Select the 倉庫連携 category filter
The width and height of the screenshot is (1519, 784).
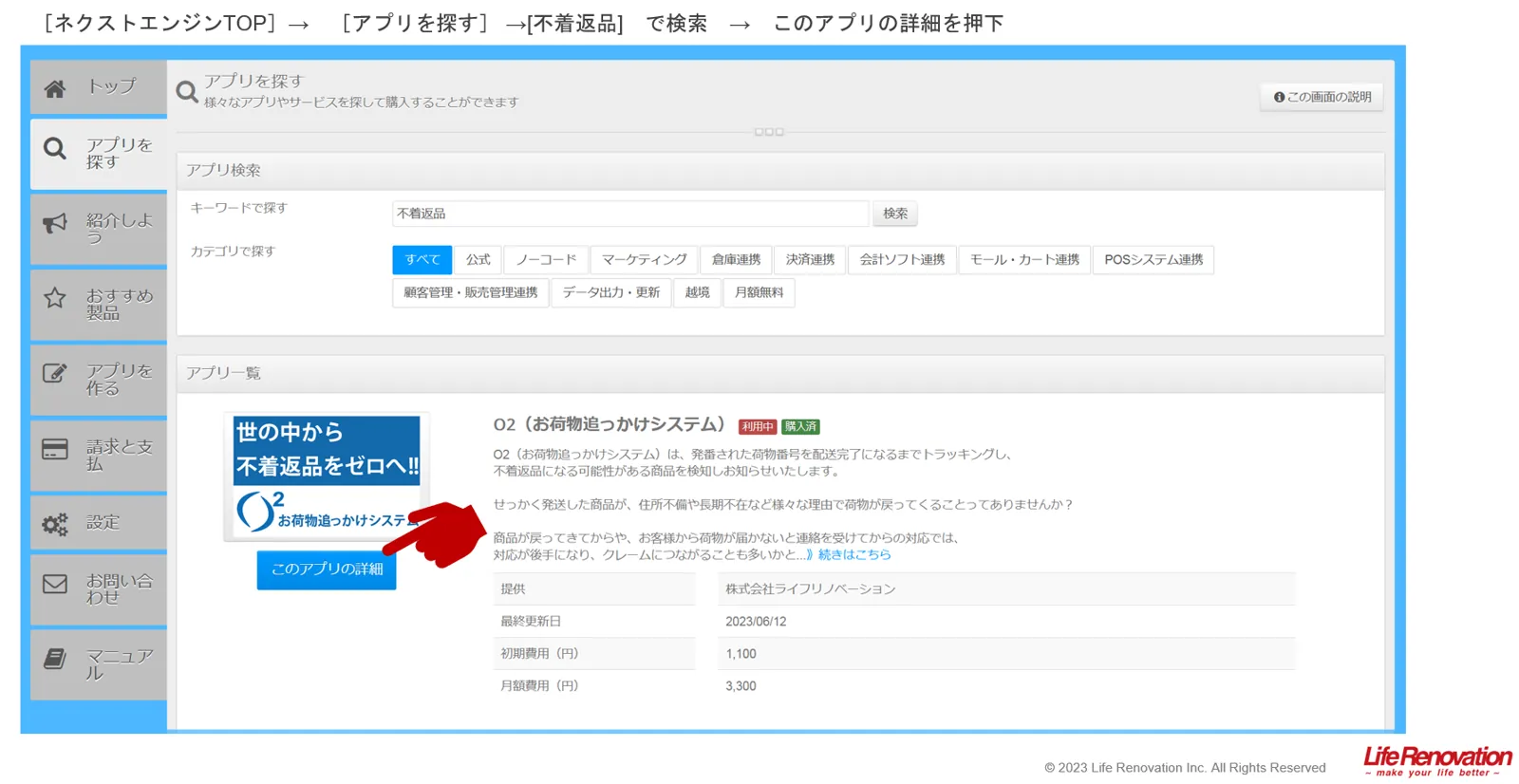pos(737,259)
